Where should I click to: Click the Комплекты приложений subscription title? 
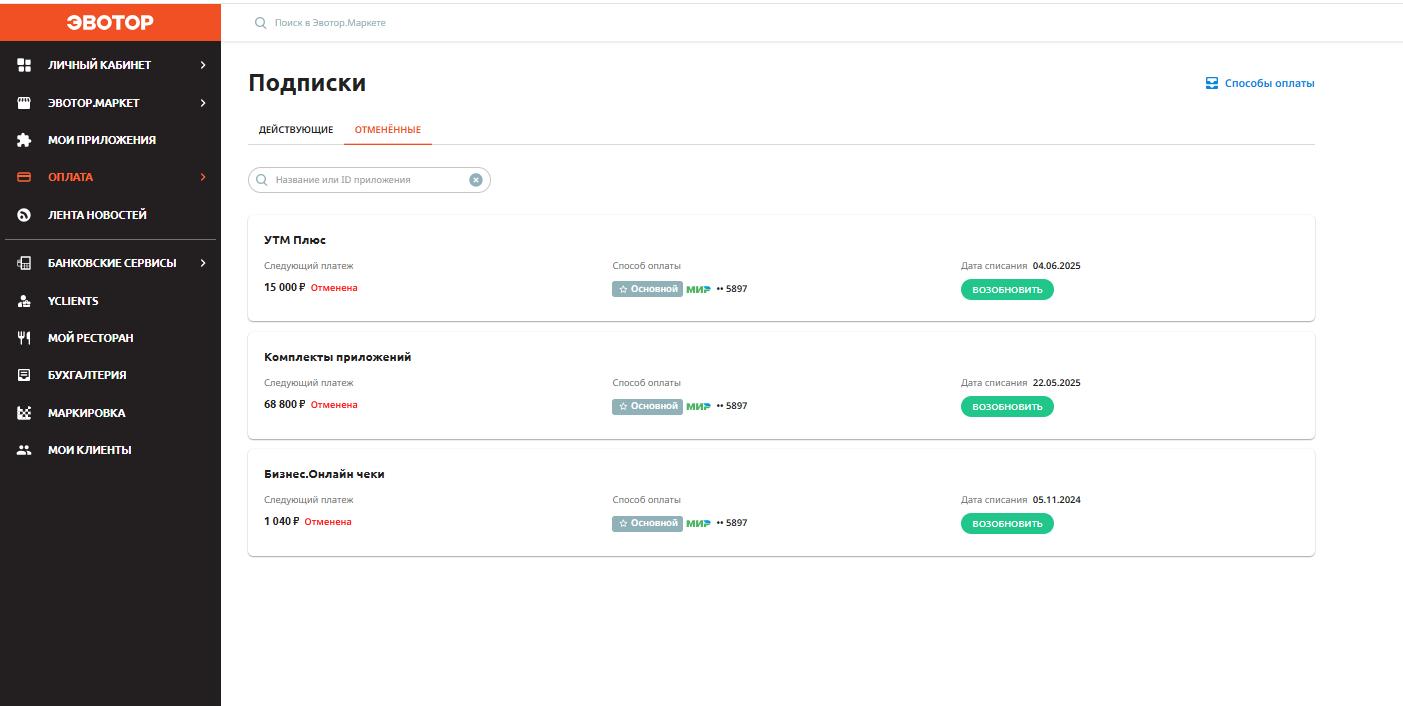[x=338, y=357]
